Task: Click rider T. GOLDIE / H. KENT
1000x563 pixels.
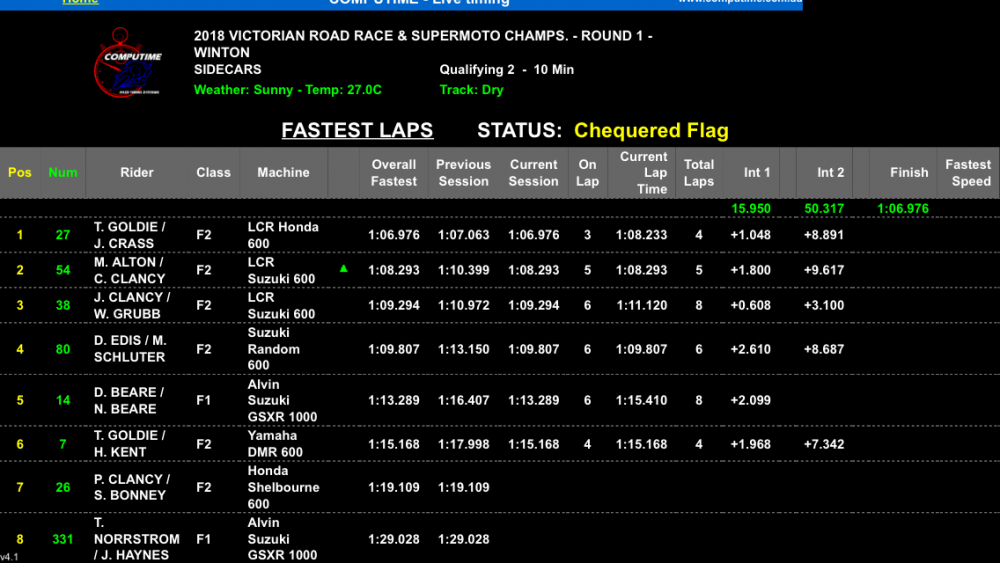Action: coord(129,444)
